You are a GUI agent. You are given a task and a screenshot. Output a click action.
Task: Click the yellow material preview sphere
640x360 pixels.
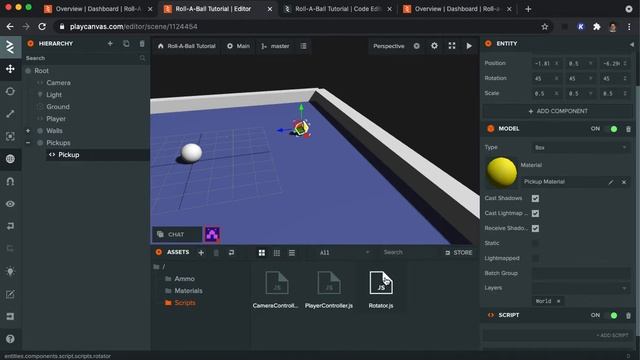pyautogui.click(x=502, y=172)
